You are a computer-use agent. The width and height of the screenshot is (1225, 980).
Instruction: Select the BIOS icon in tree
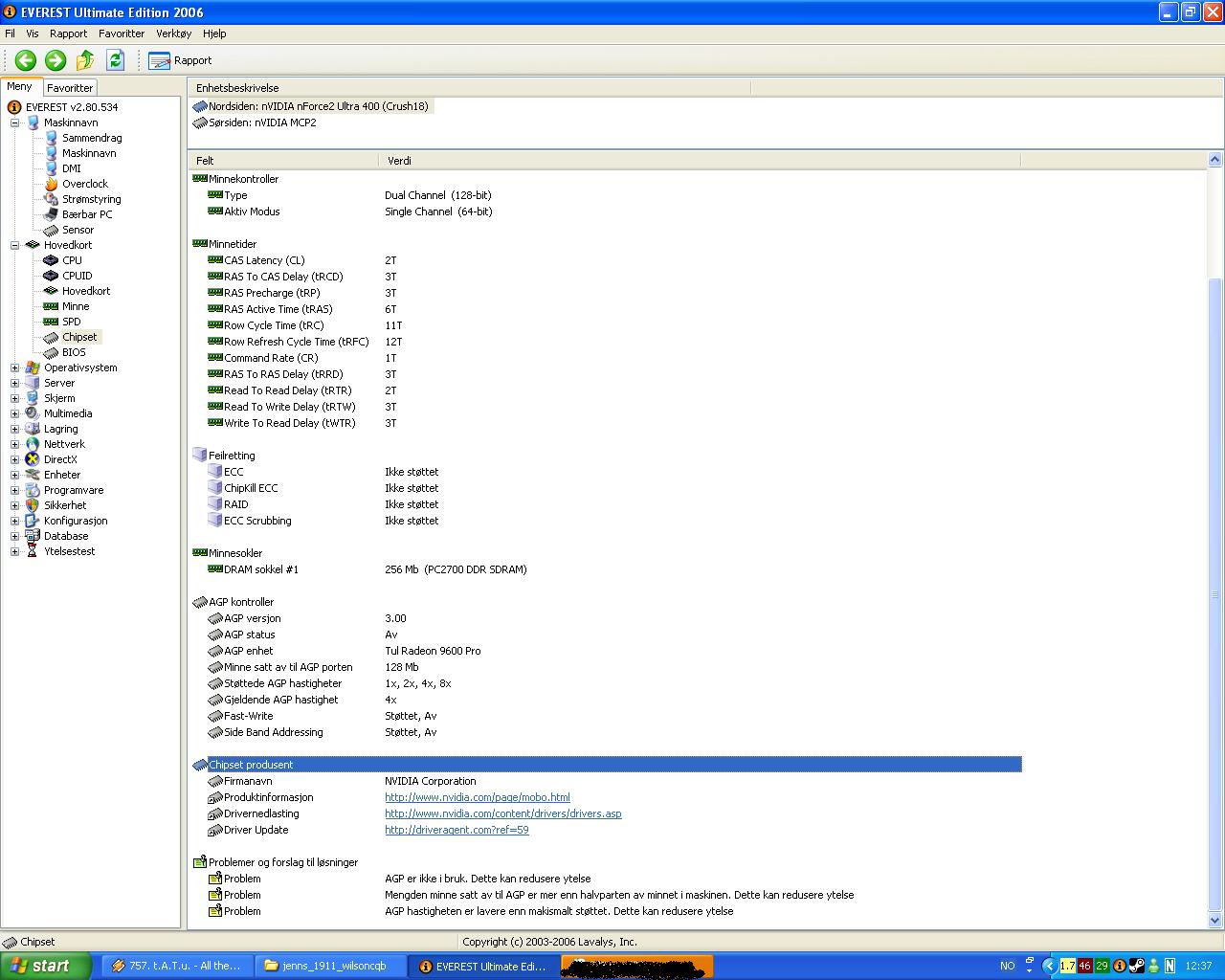[52, 352]
